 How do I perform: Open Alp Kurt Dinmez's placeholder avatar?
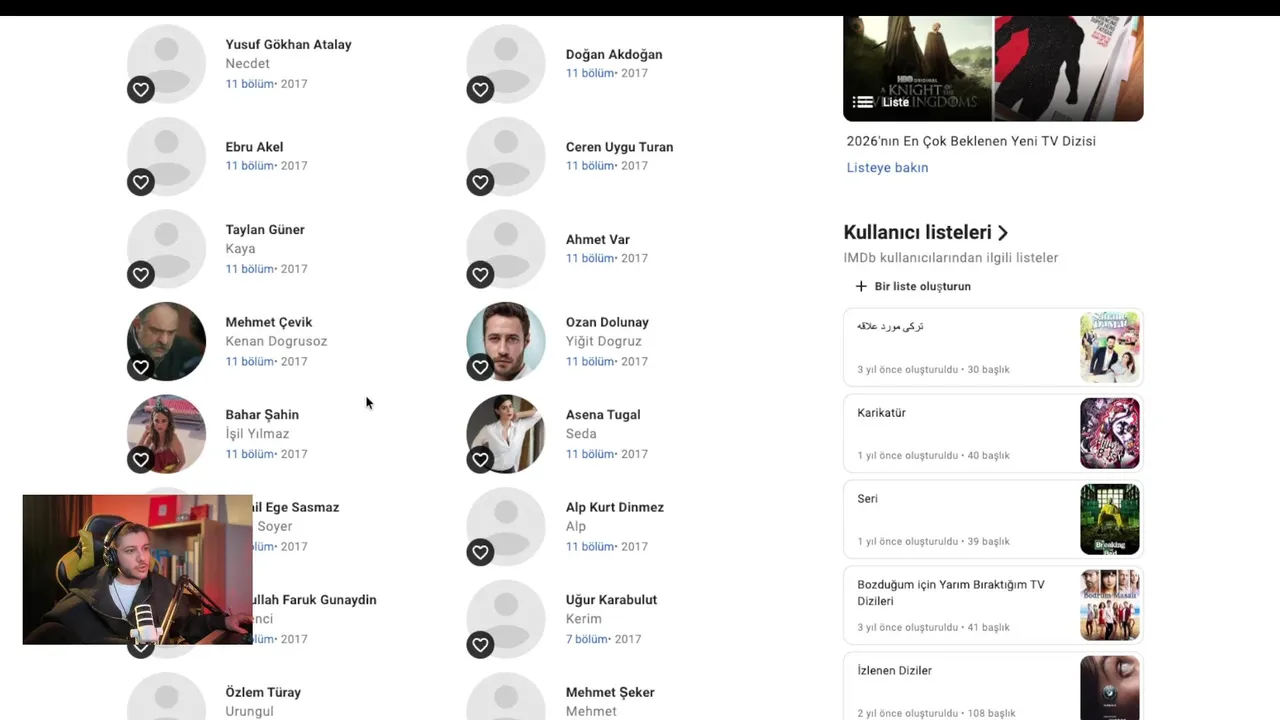point(506,526)
